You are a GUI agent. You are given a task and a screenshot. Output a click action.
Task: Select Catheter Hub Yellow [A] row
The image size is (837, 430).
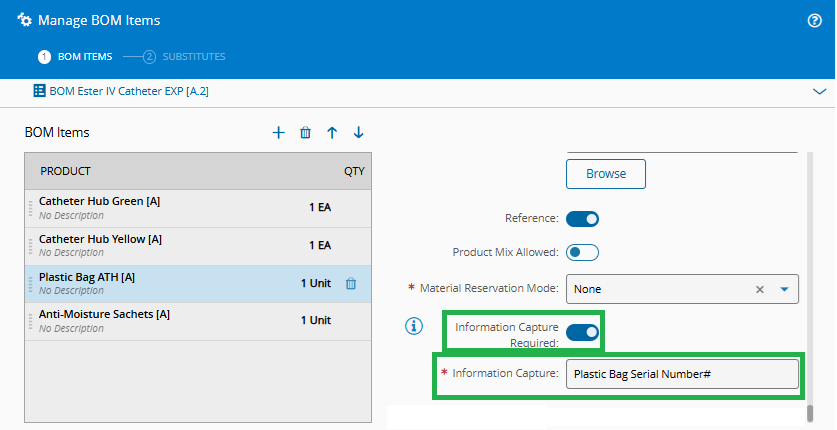point(198,246)
